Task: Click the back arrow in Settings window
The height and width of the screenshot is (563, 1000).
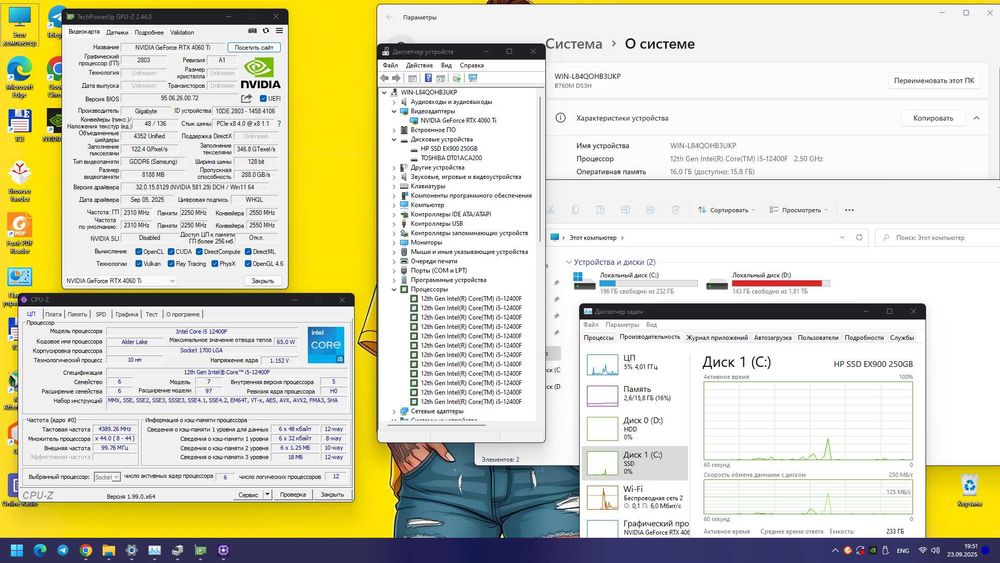Action: pos(389,17)
